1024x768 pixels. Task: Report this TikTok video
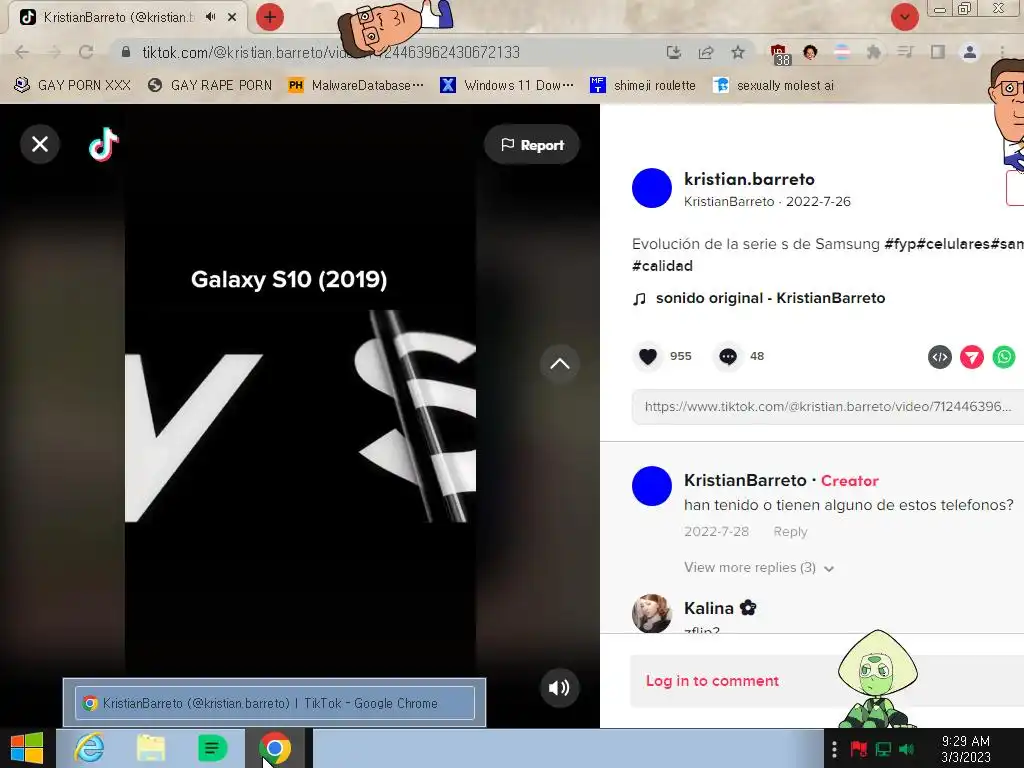tap(532, 145)
